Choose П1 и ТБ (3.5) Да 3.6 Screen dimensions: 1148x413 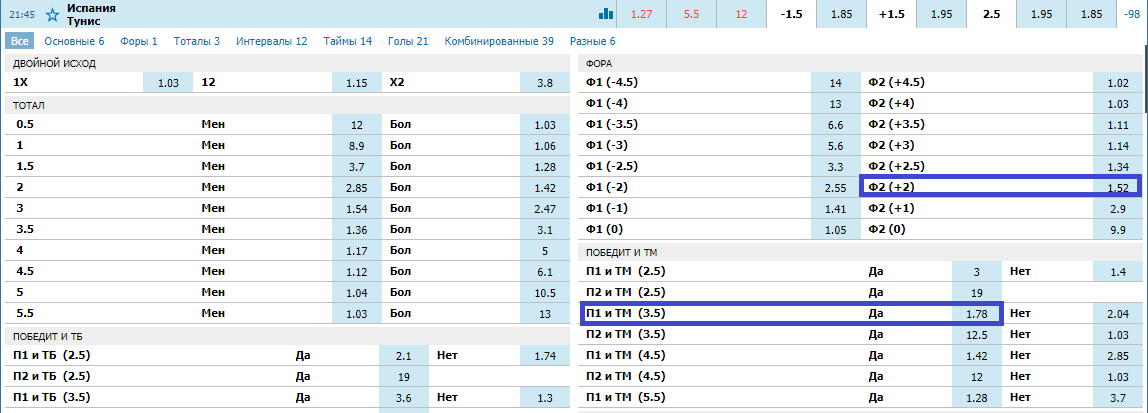click(403, 398)
